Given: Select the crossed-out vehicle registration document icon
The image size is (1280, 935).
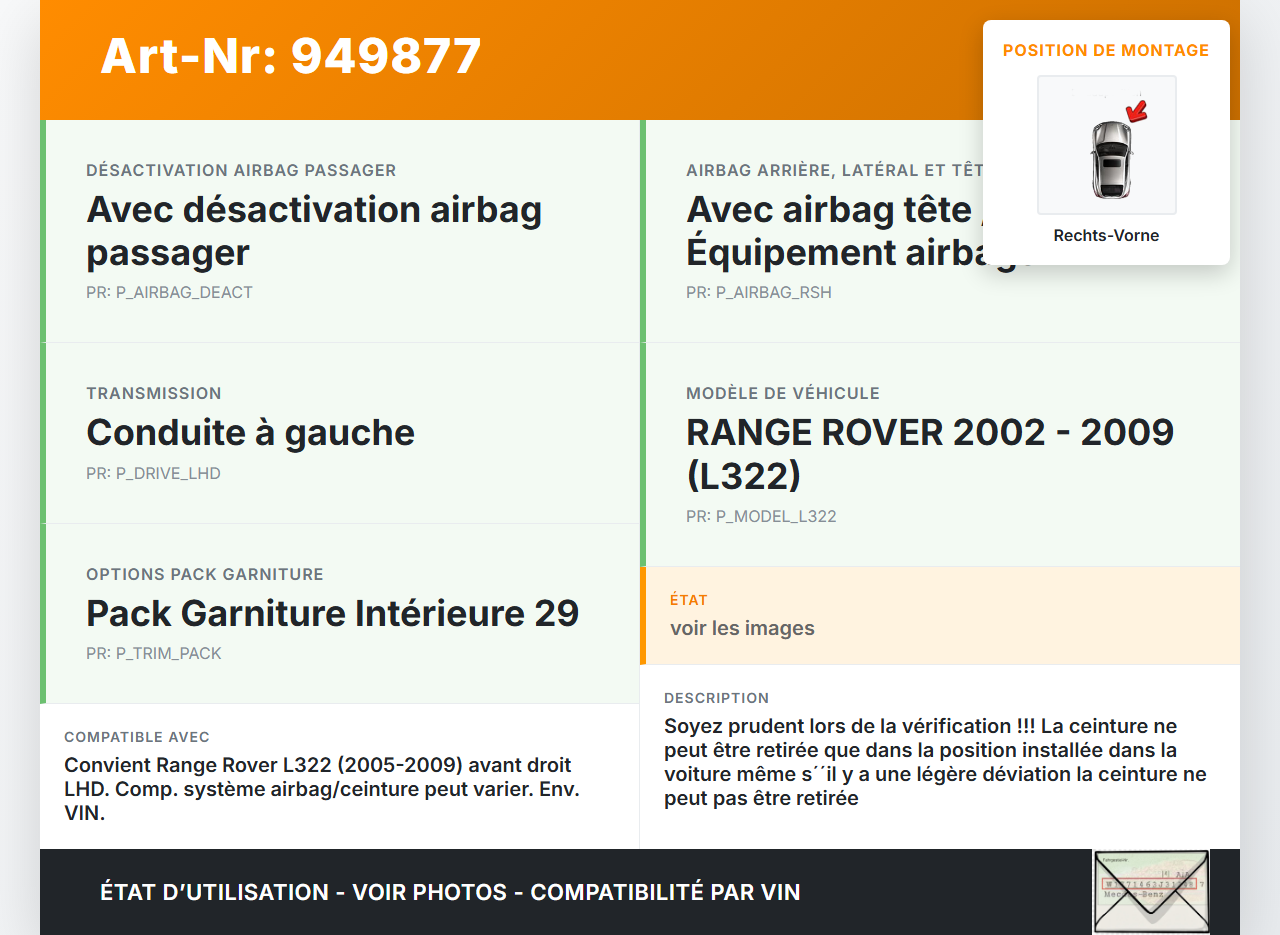Looking at the screenshot, I should [x=1151, y=891].
